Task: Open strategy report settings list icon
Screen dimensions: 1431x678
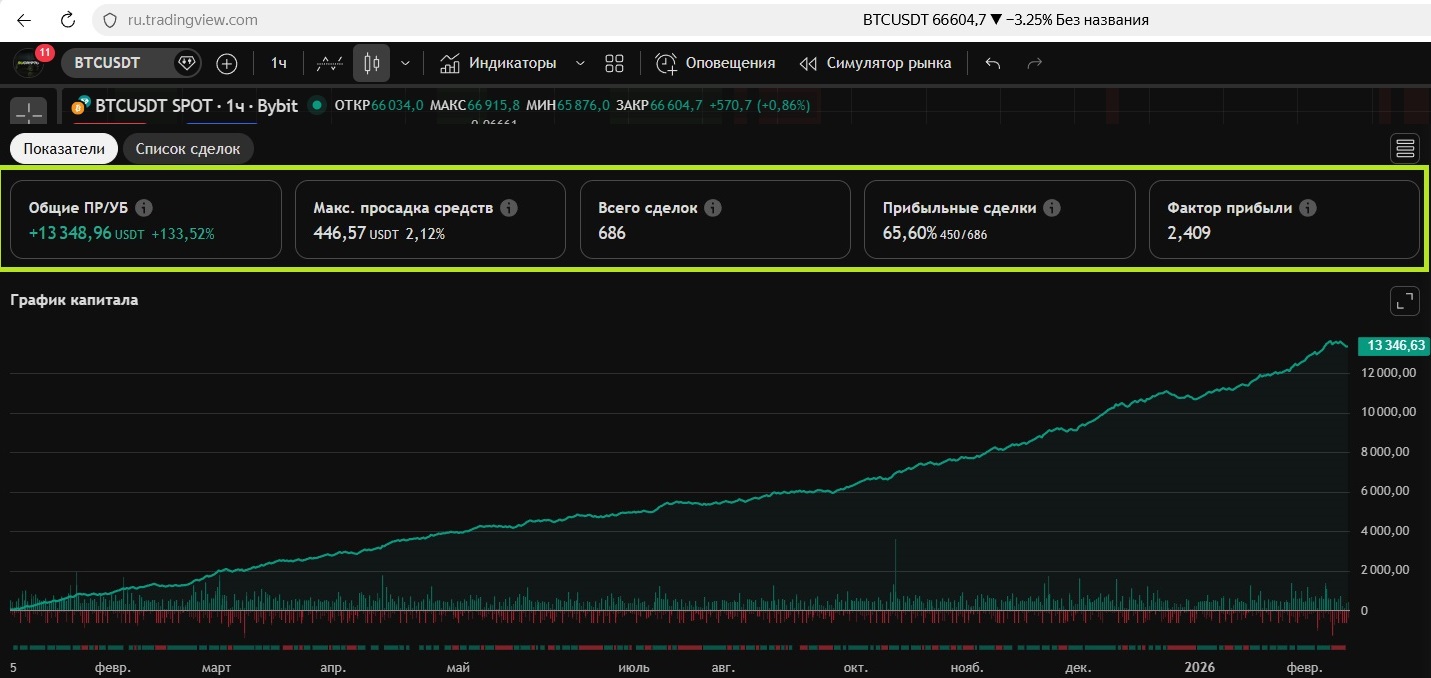Action: pos(1404,149)
